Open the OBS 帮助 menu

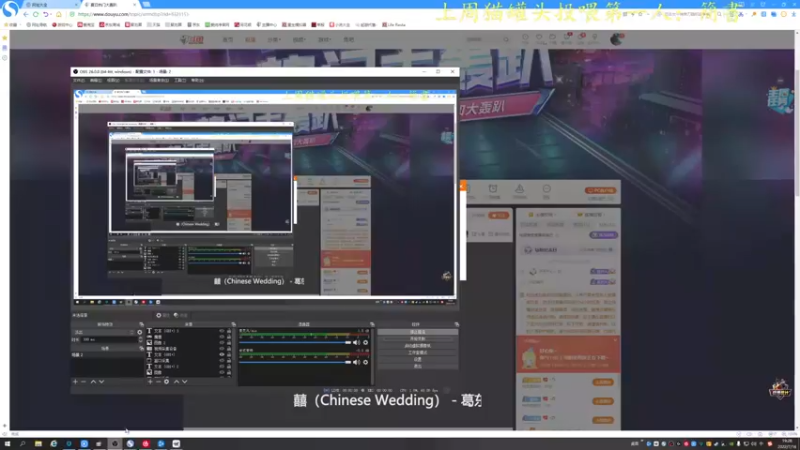(x=197, y=81)
